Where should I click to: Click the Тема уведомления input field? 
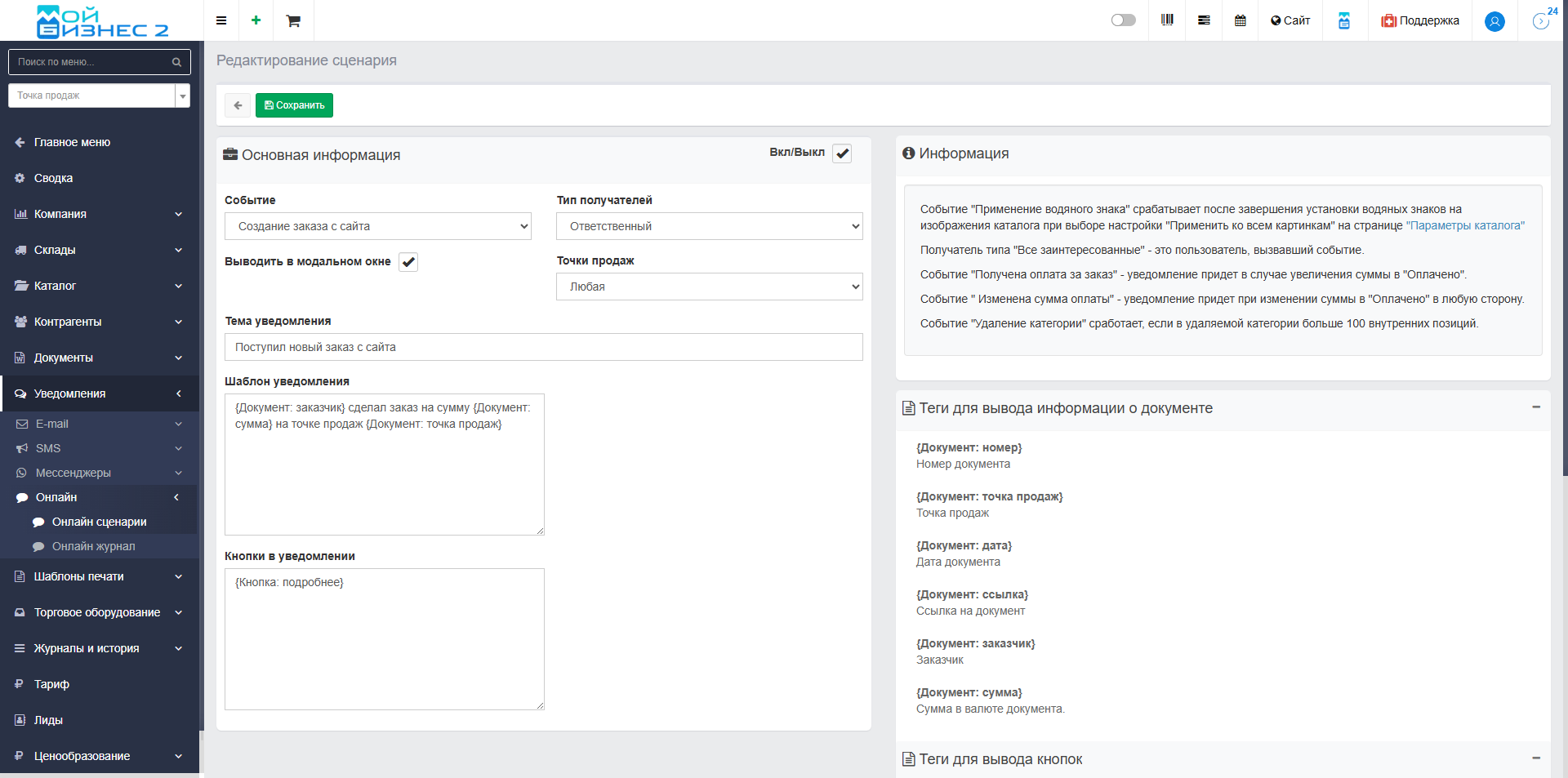543,347
